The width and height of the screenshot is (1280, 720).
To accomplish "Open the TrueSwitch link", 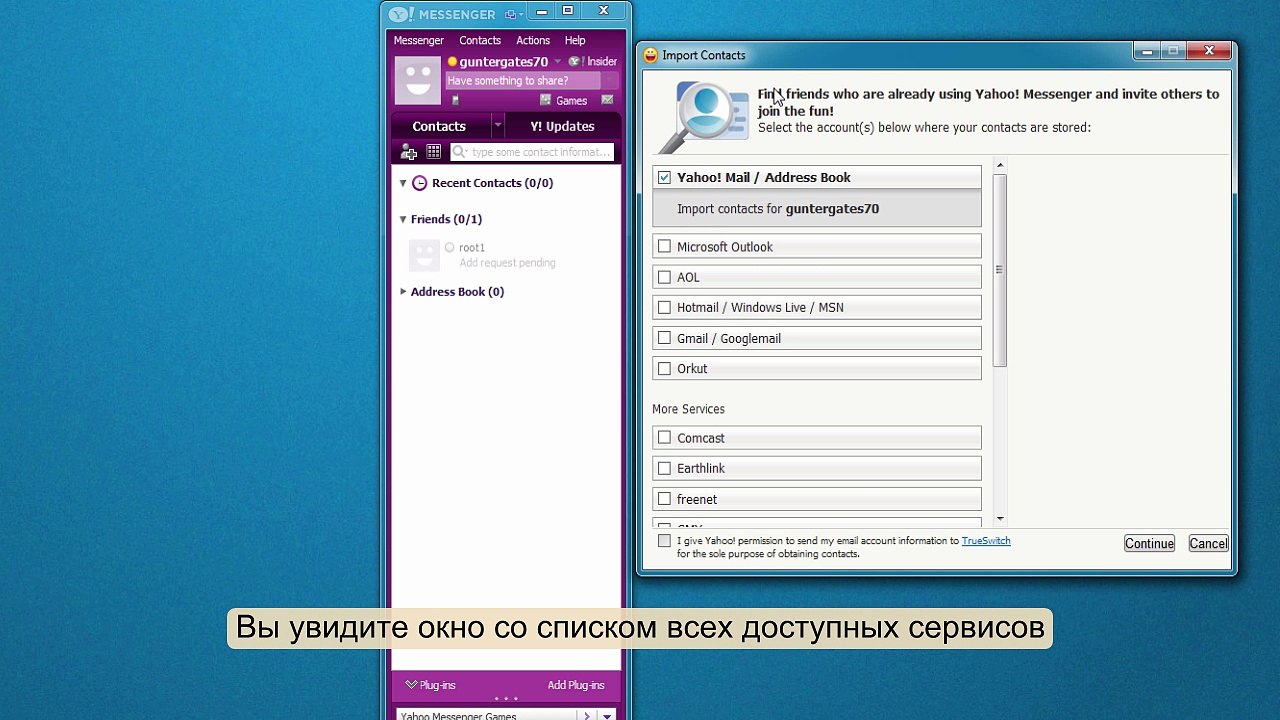I will [986, 541].
